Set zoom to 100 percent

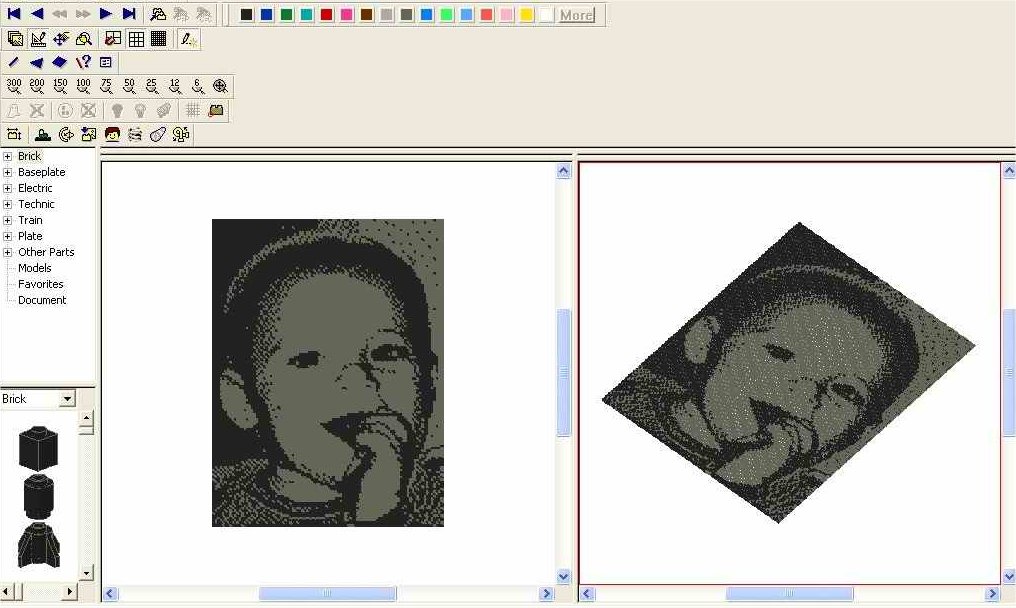pos(83,86)
